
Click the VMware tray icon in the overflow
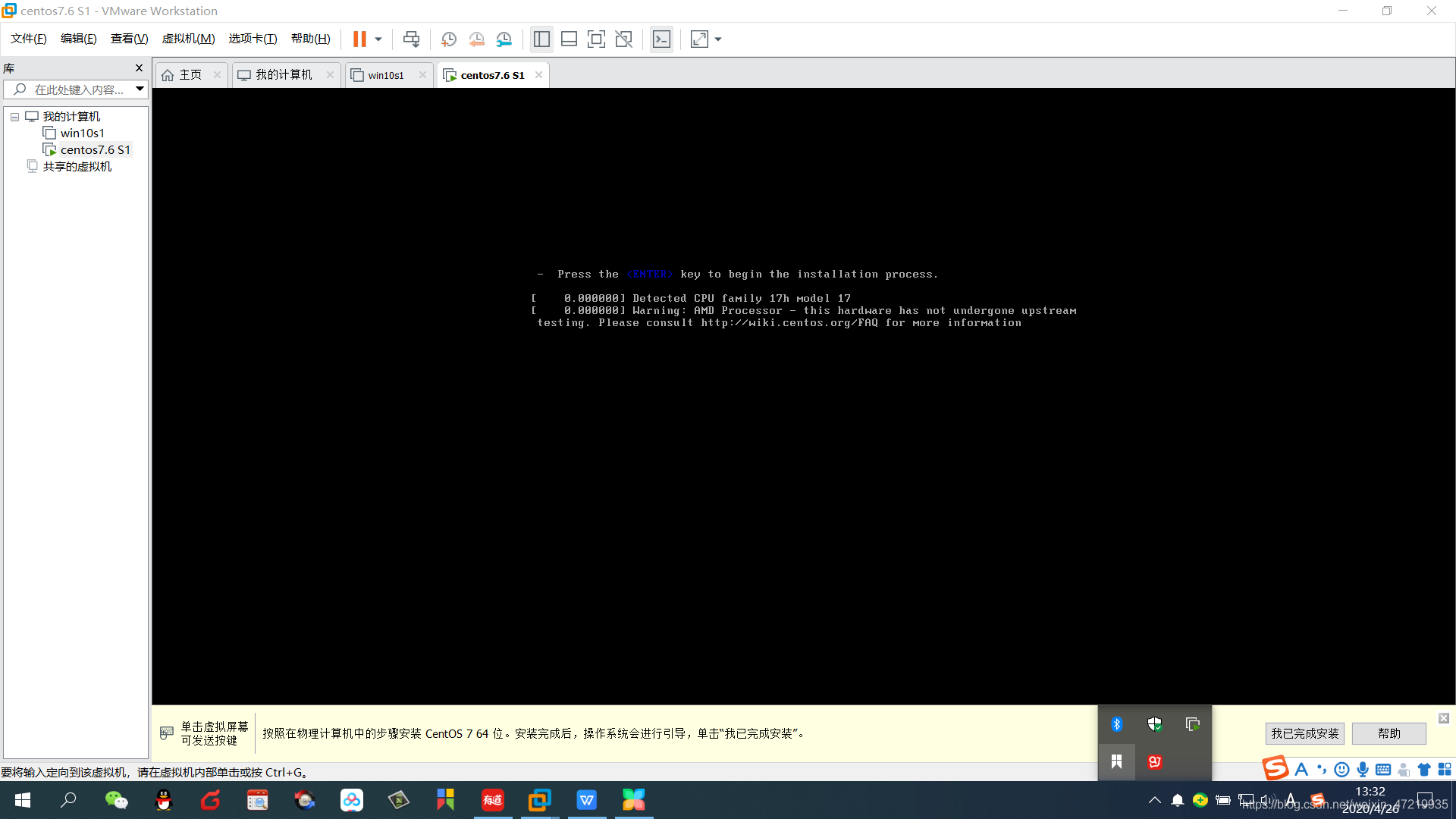(1192, 724)
